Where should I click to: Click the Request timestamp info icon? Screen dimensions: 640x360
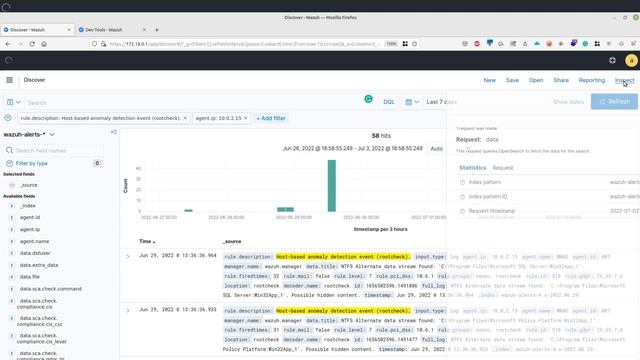(x=462, y=211)
